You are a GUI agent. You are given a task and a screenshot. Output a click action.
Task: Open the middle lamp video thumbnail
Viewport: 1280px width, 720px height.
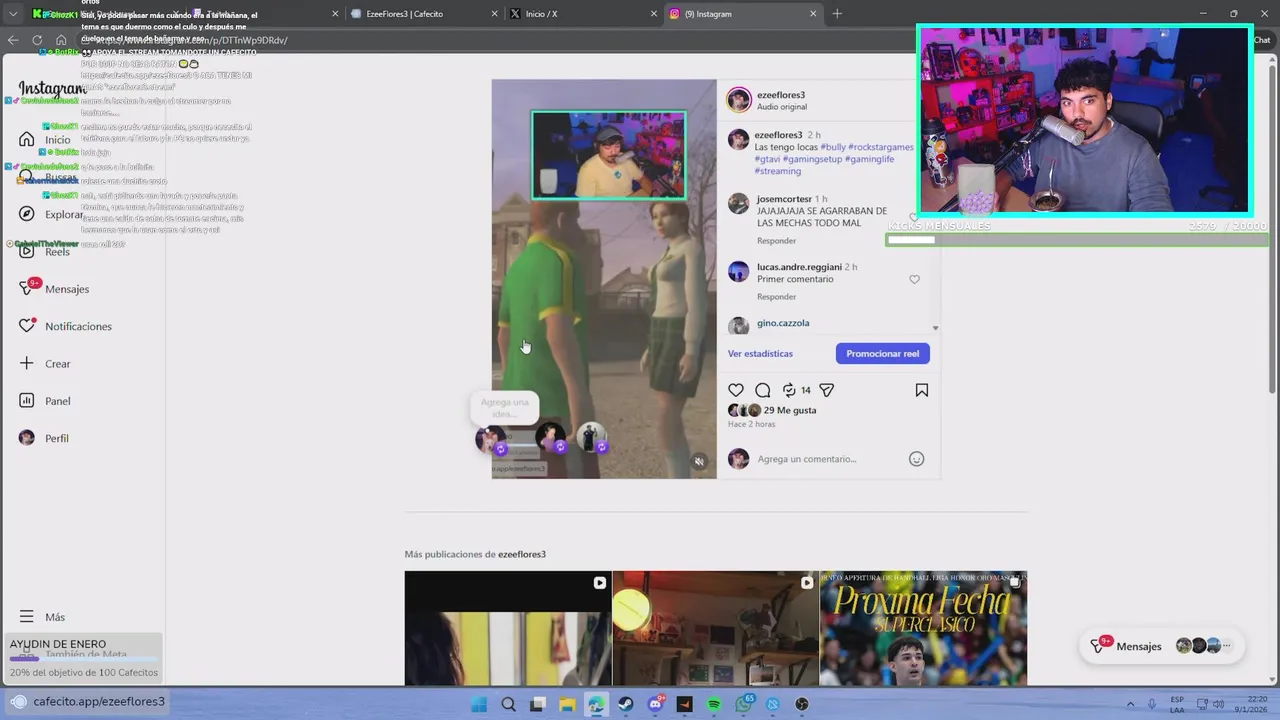[x=715, y=628]
